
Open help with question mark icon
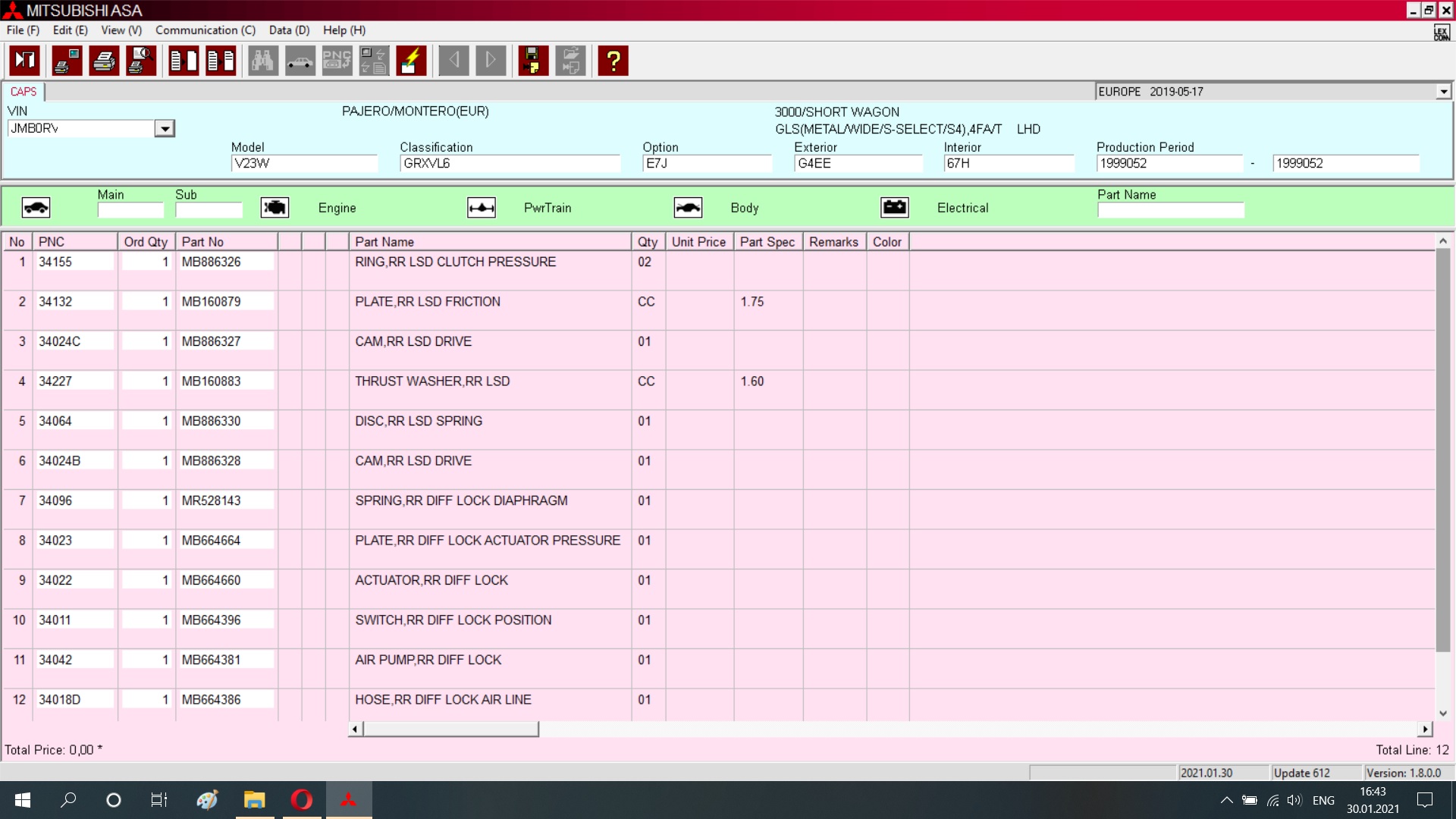(613, 61)
